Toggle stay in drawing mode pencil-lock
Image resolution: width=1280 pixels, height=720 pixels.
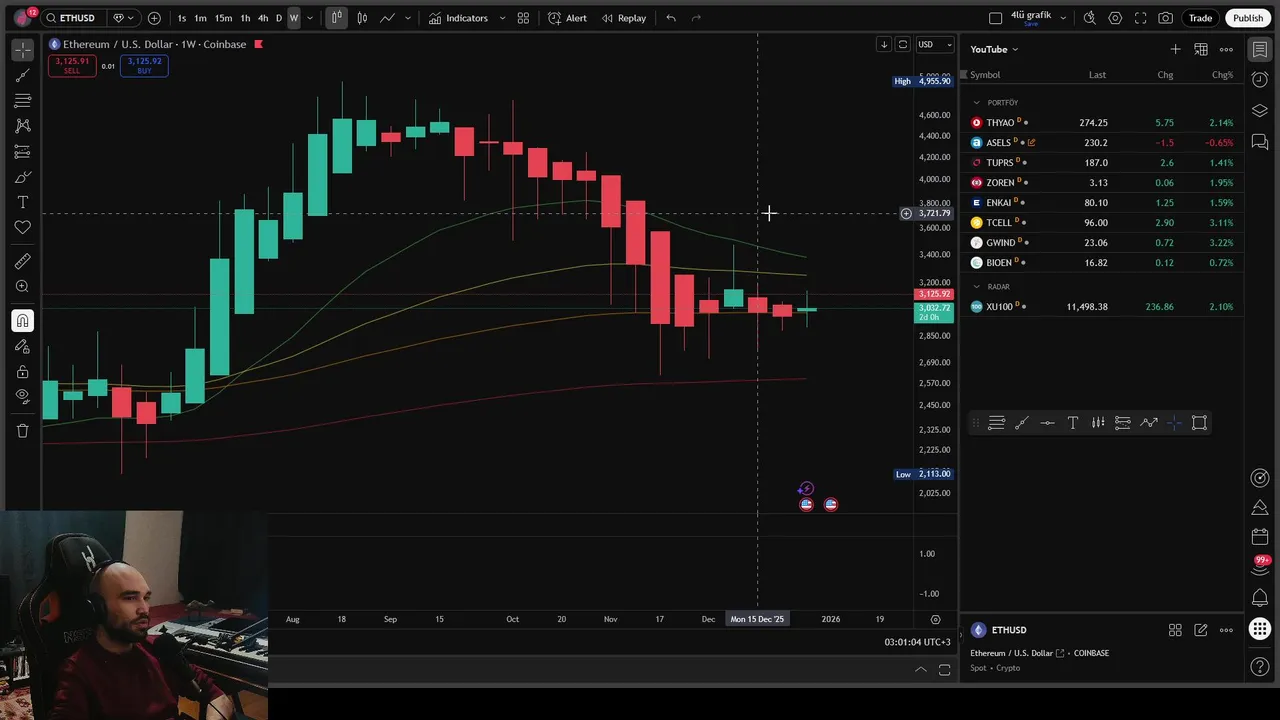(x=22, y=347)
